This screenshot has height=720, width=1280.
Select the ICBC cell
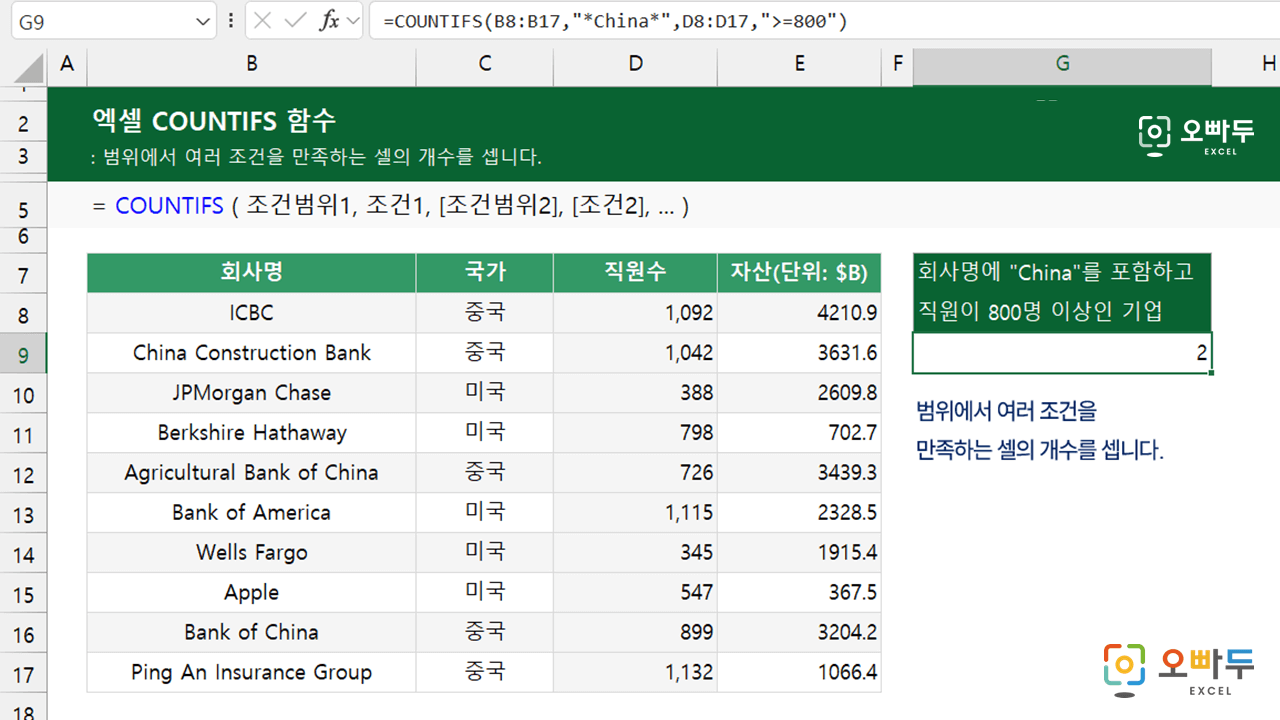pyautogui.click(x=252, y=313)
